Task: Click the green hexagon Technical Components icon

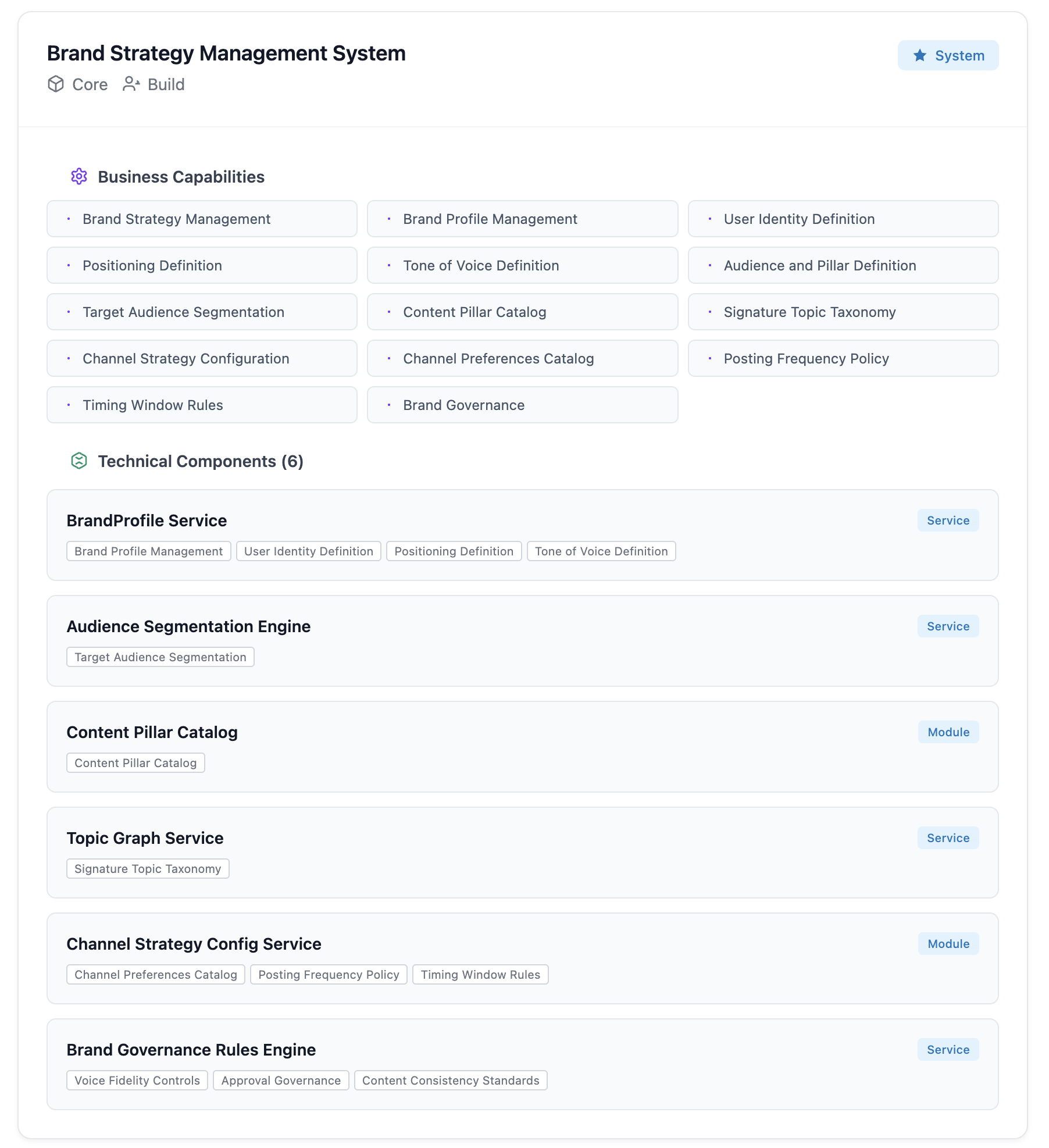Action: click(x=79, y=461)
